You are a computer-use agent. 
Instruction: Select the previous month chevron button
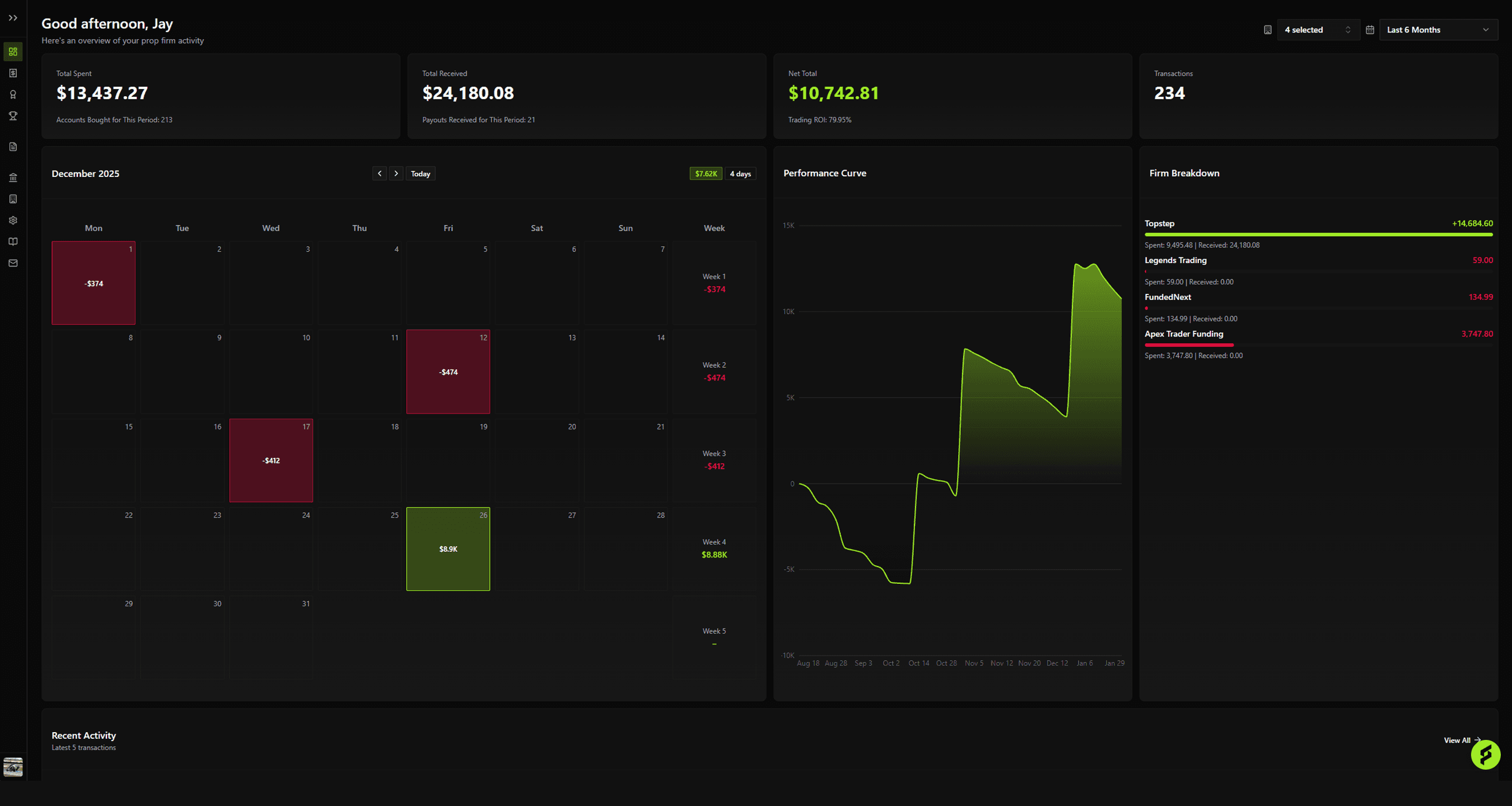(380, 173)
